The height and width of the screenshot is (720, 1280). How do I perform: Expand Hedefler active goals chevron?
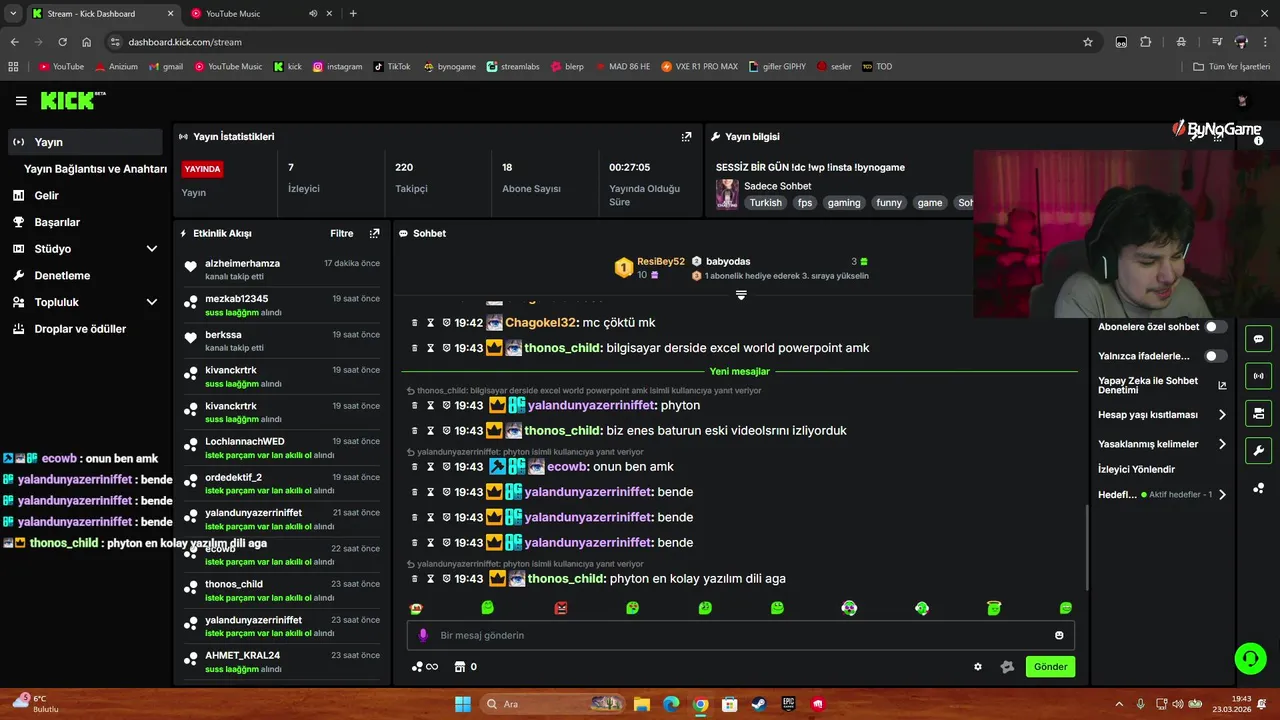(1222, 494)
